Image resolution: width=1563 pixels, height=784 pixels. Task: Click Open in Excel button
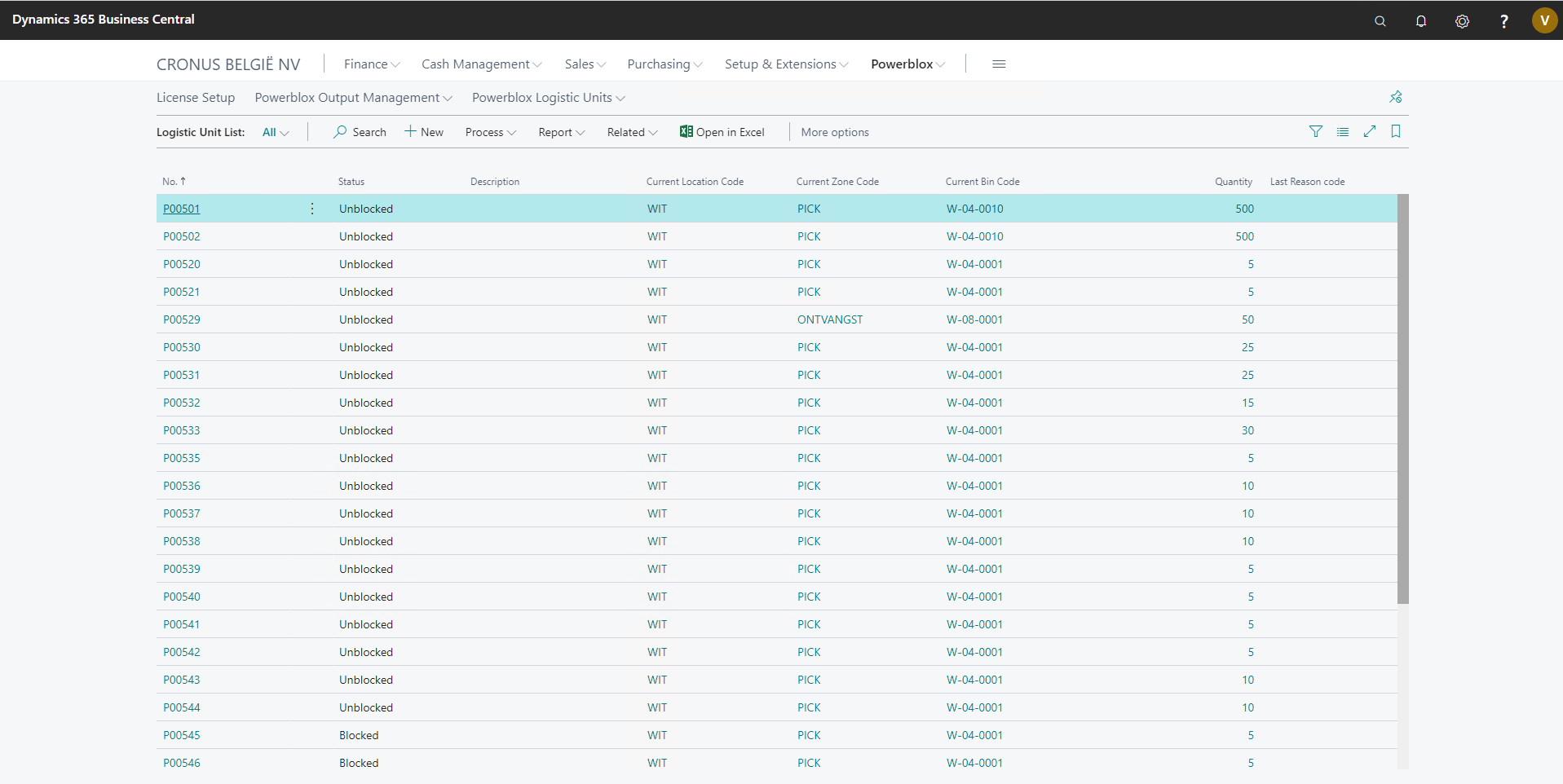[722, 132]
